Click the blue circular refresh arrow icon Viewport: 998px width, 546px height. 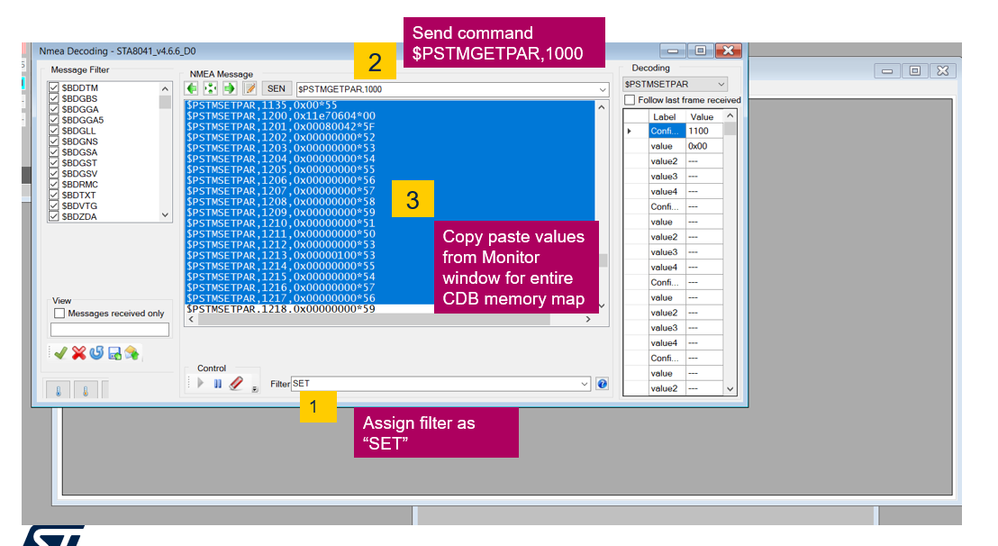[97, 353]
